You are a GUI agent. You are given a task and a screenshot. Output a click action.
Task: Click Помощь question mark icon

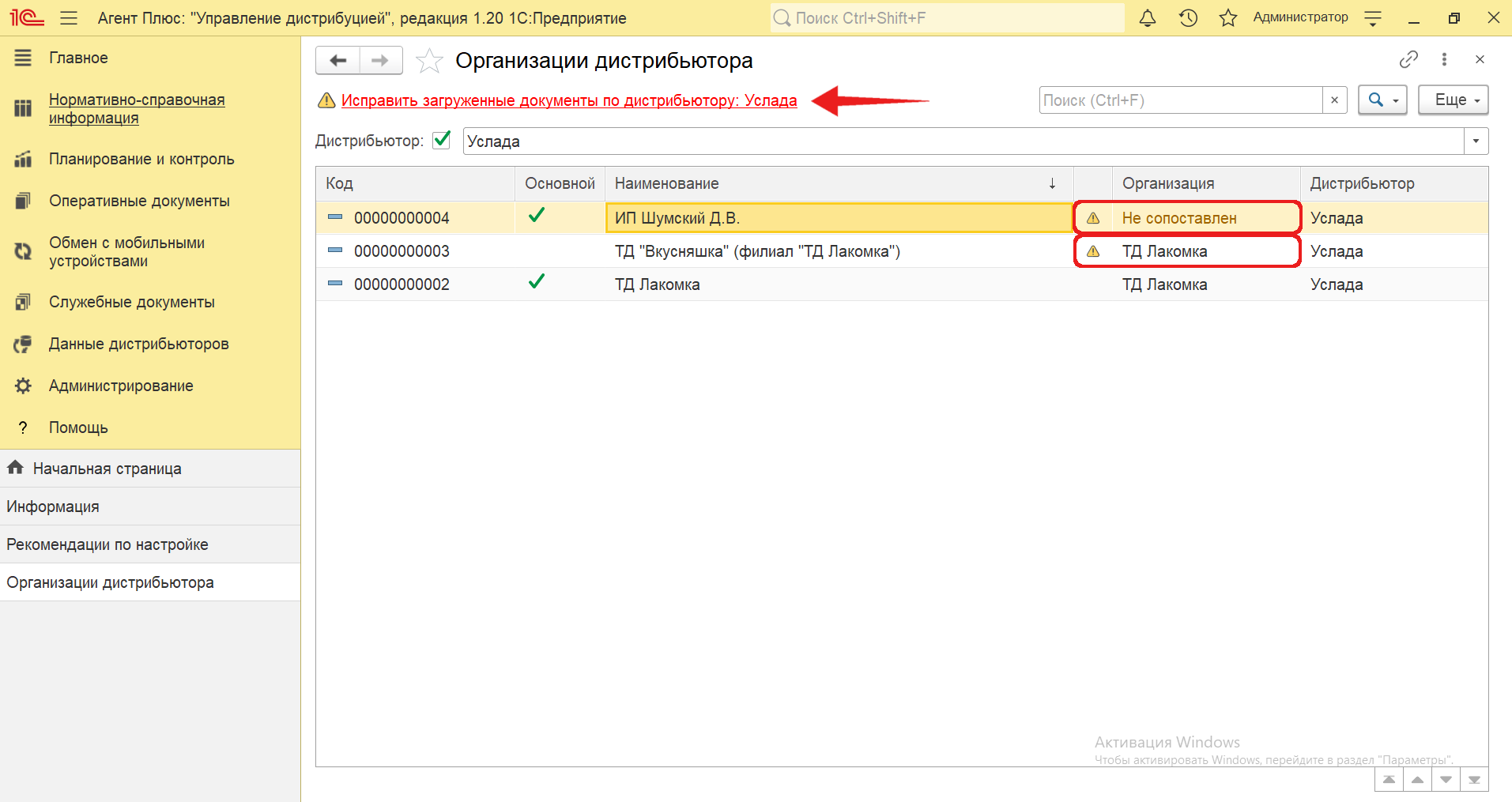(x=23, y=427)
